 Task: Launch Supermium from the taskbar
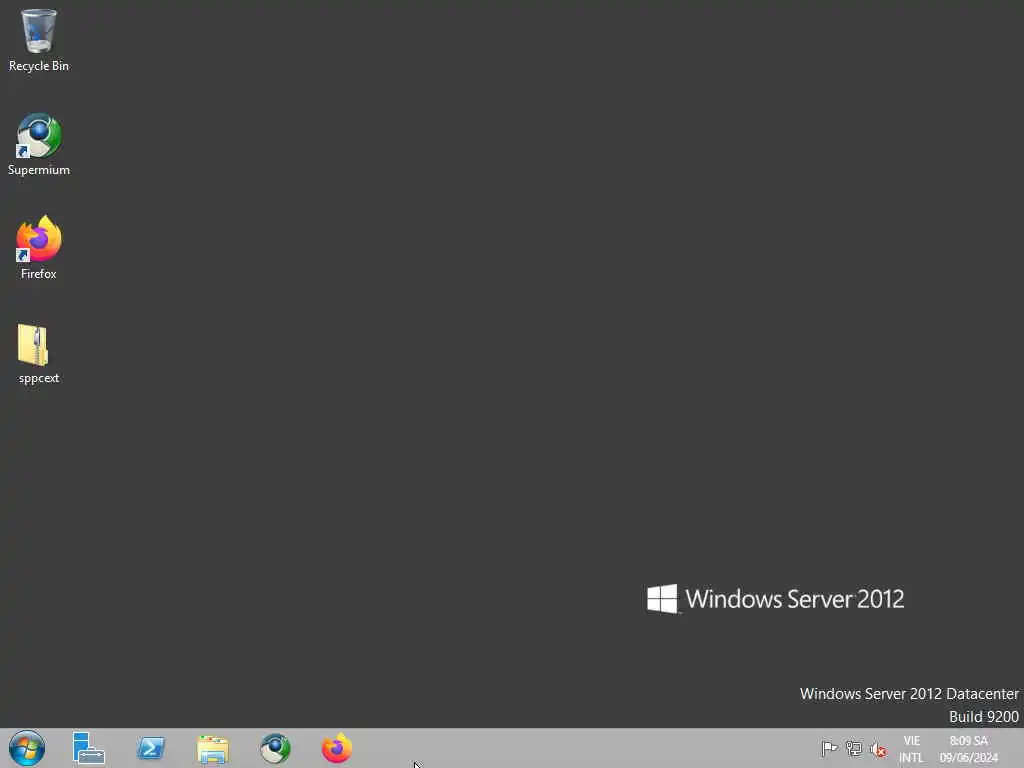click(275, 748)
